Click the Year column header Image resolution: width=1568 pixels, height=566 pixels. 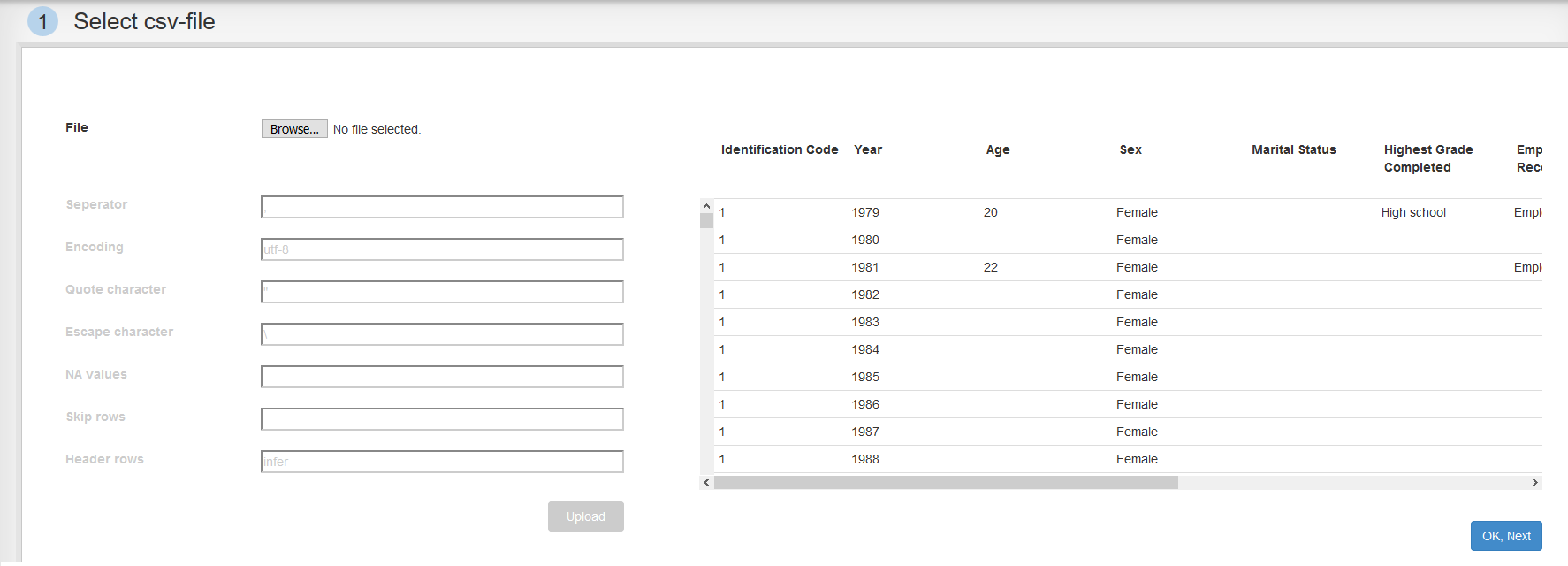(868, 149)
